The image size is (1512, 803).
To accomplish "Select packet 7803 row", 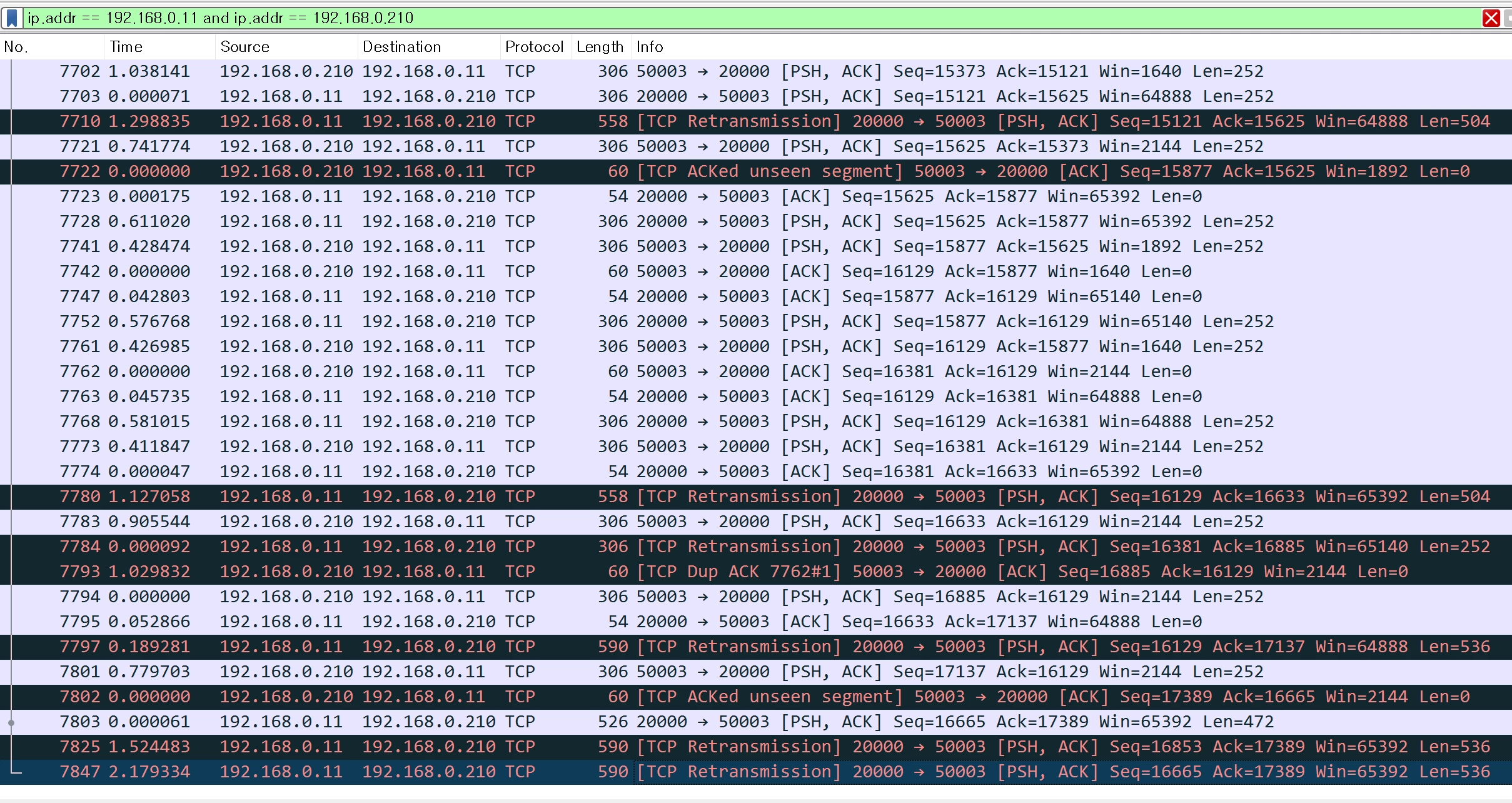I will [x=756, y=722].
